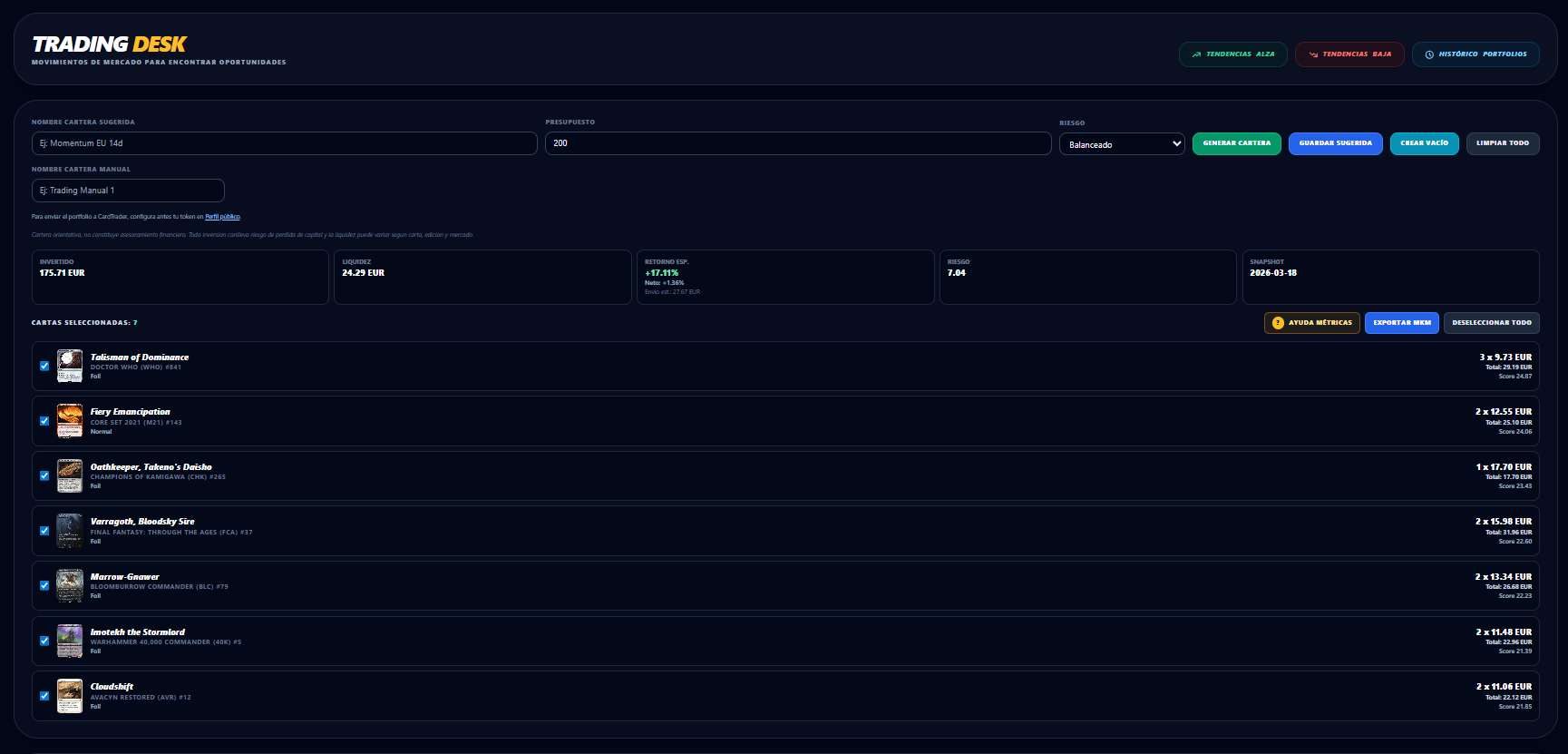Click the 1 x 17.70 EUR price
The image size is (1568, 754).
(1504, 467)
